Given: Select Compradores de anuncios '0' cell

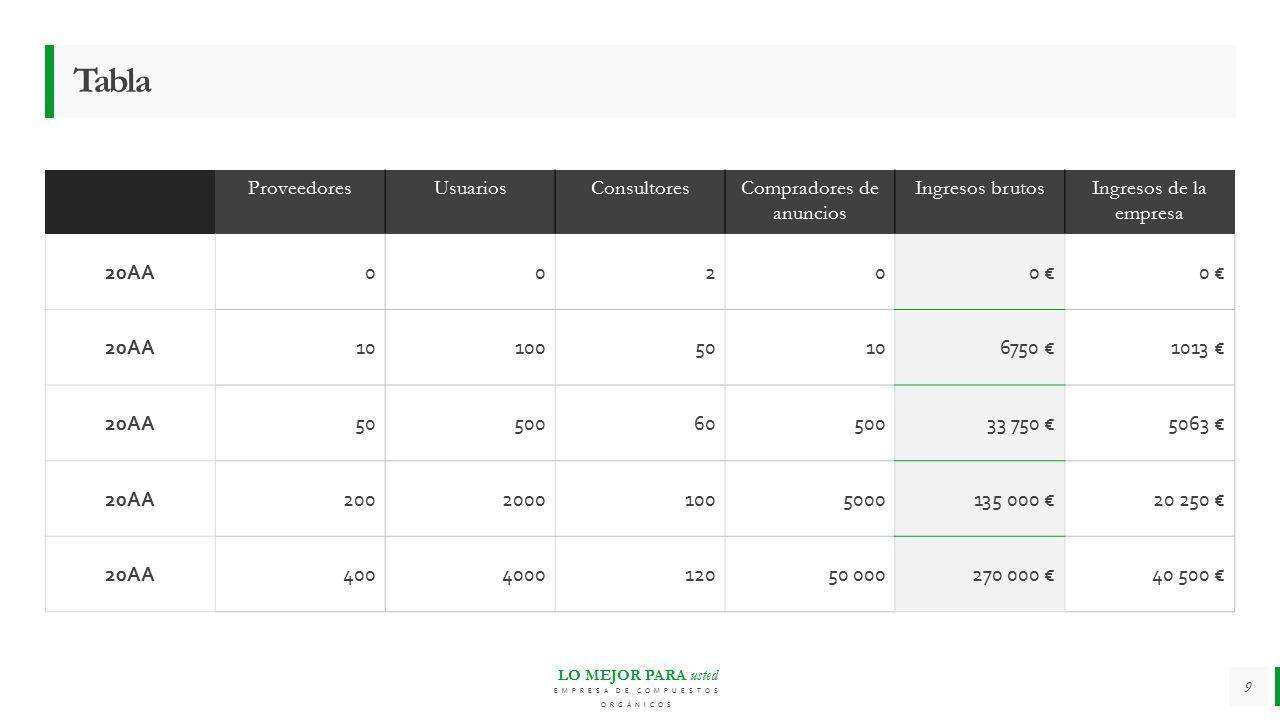Looking at the screenshot, I should click(x=810, y=272).
